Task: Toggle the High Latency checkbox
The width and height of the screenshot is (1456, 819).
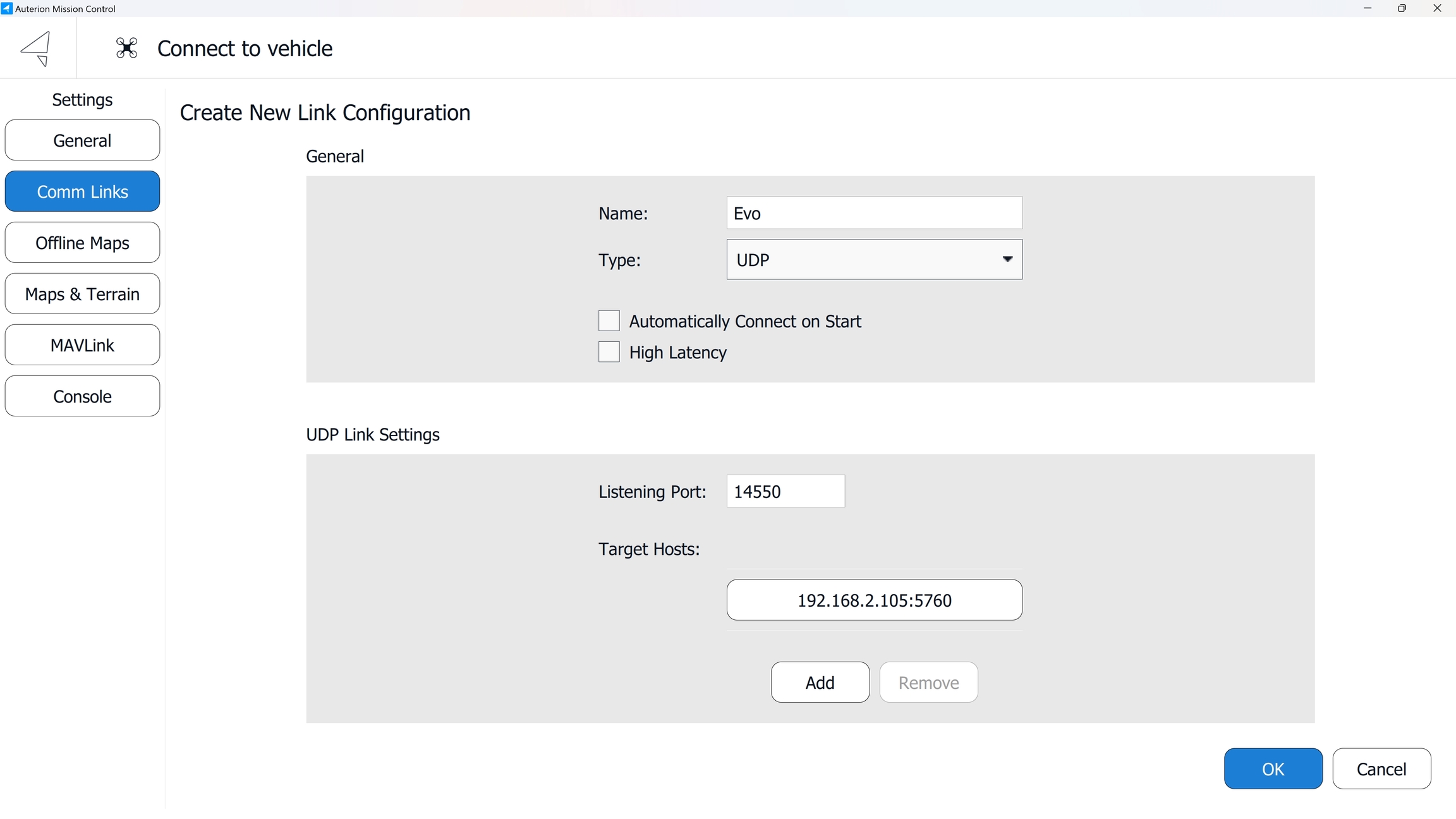Action: 609,352
